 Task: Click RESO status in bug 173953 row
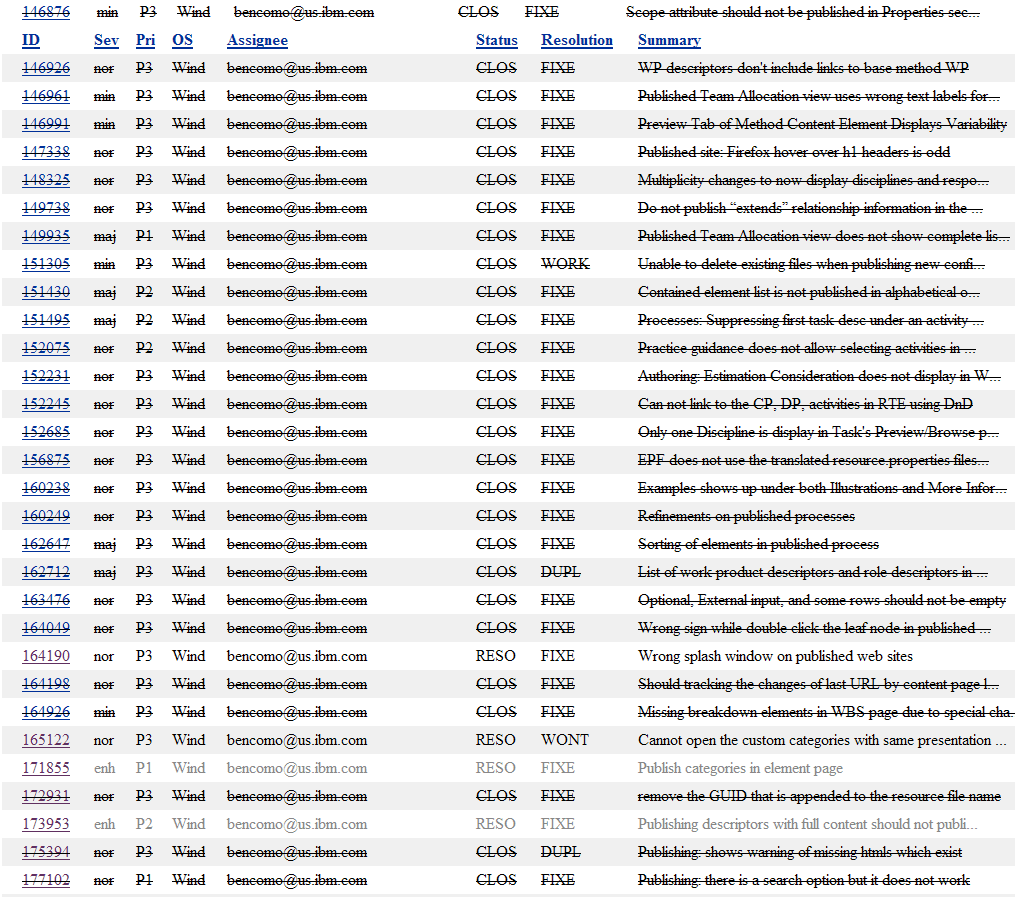click(495, 824)
